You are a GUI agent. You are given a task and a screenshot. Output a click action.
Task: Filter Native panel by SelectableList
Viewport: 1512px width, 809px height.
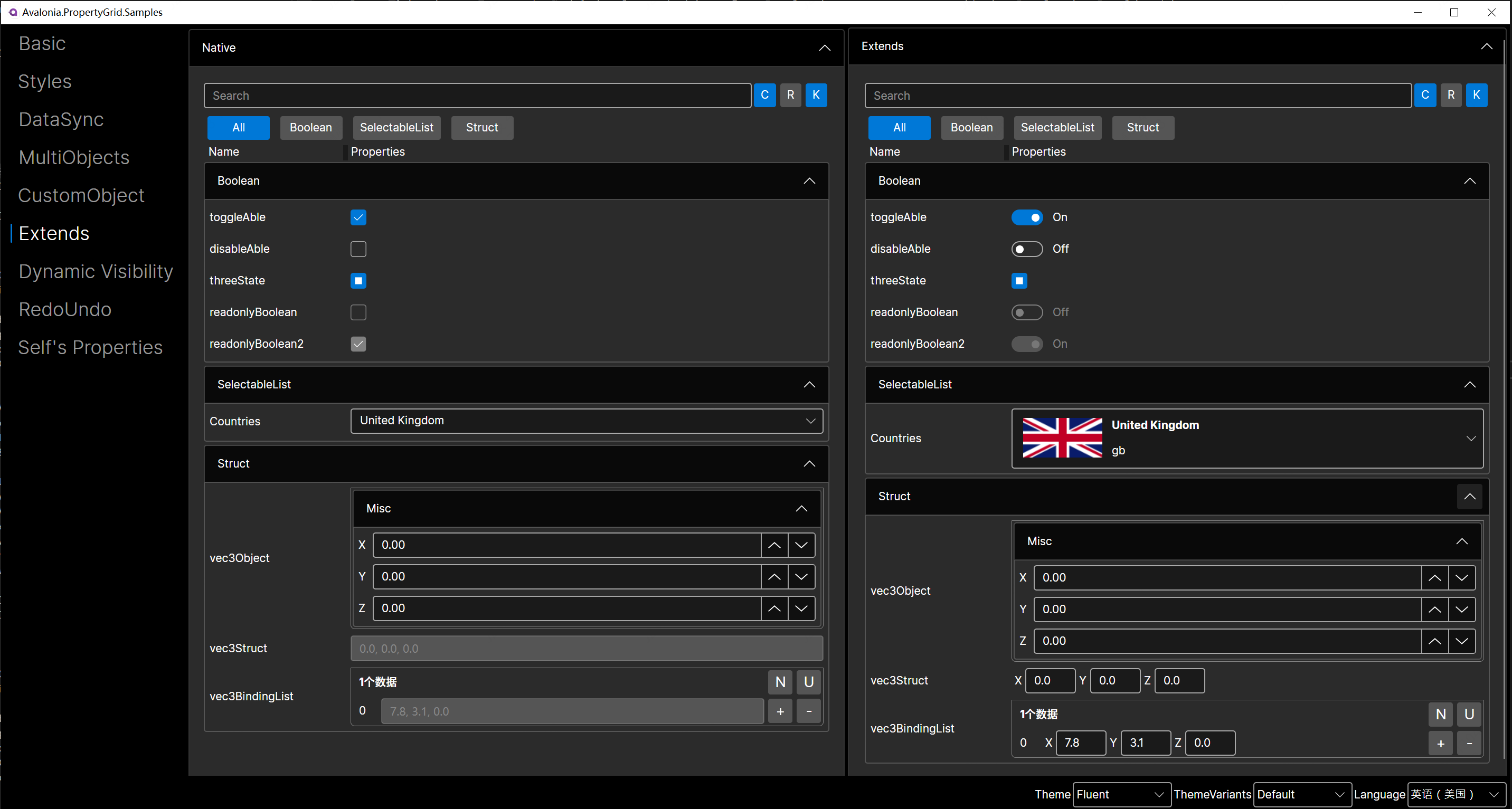(x=396, y=127)
